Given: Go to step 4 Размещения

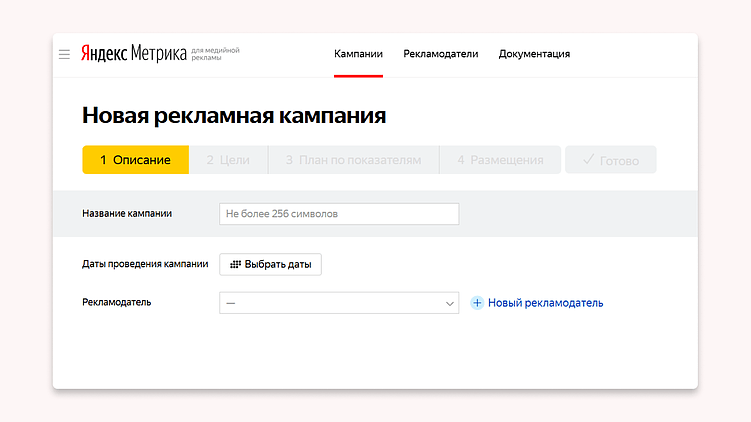Looking at the screenshot, I should click(500, 160).
